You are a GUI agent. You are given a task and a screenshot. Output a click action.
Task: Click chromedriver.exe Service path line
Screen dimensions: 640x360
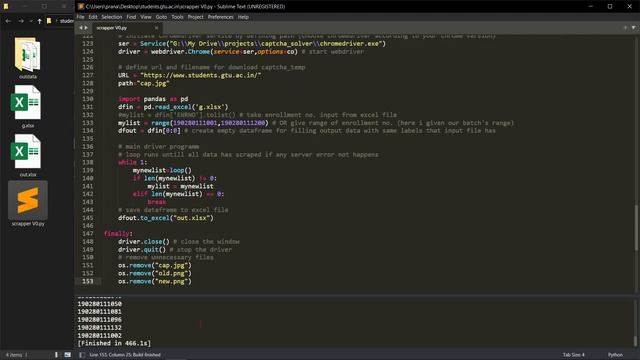252,44
